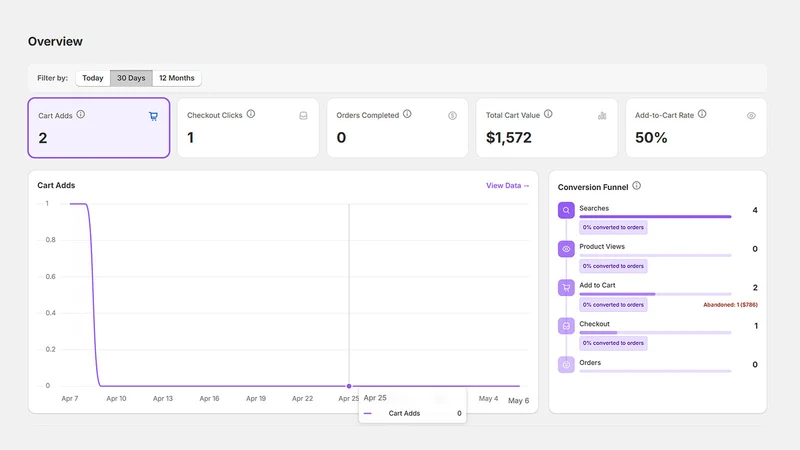Click the Abandoned: 1 ($786) label
Image resolution: width=800 pixels, height=450 pixels.
coord(731,305)
